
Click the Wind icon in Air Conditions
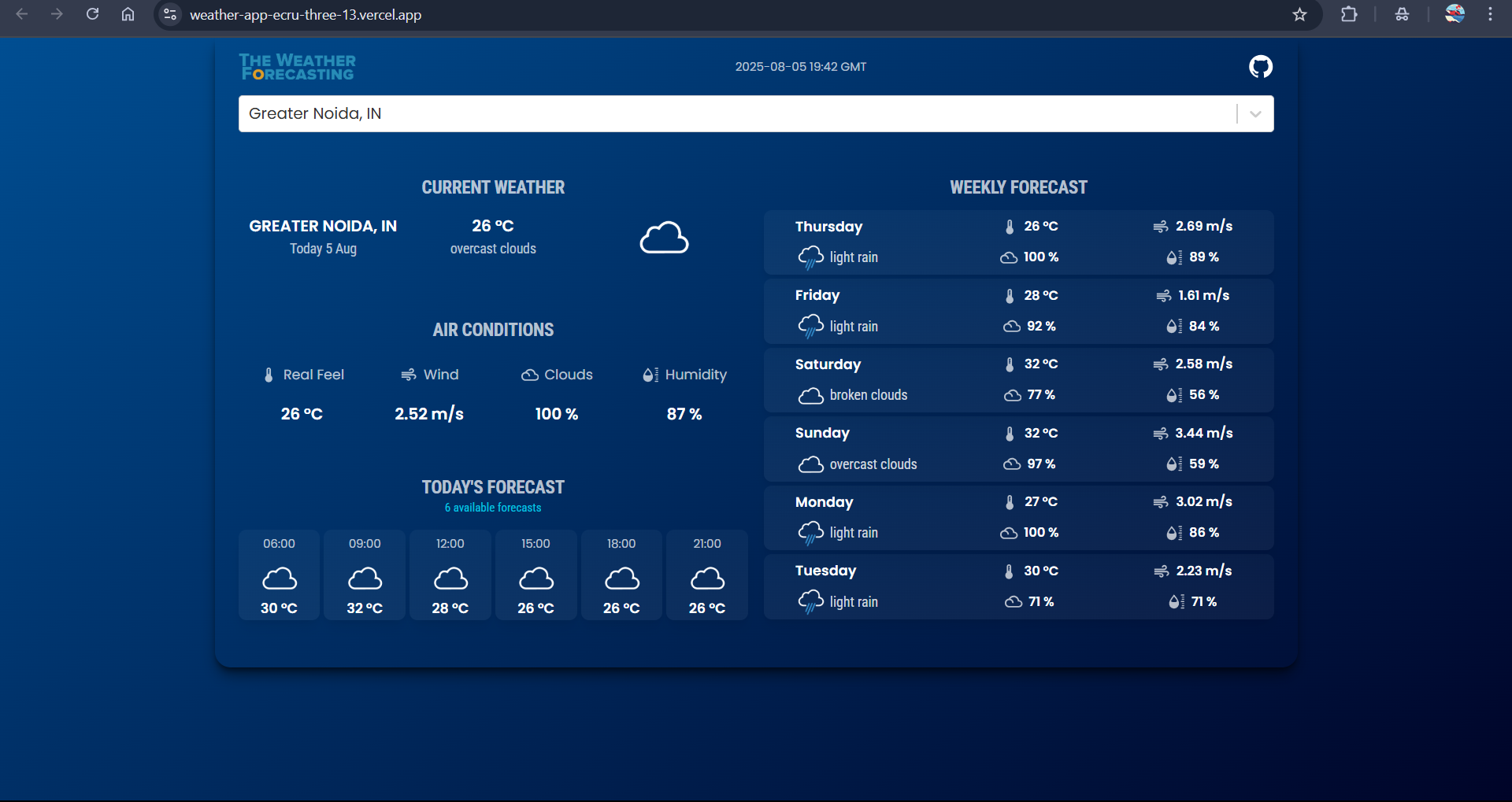tap(408, 375)
